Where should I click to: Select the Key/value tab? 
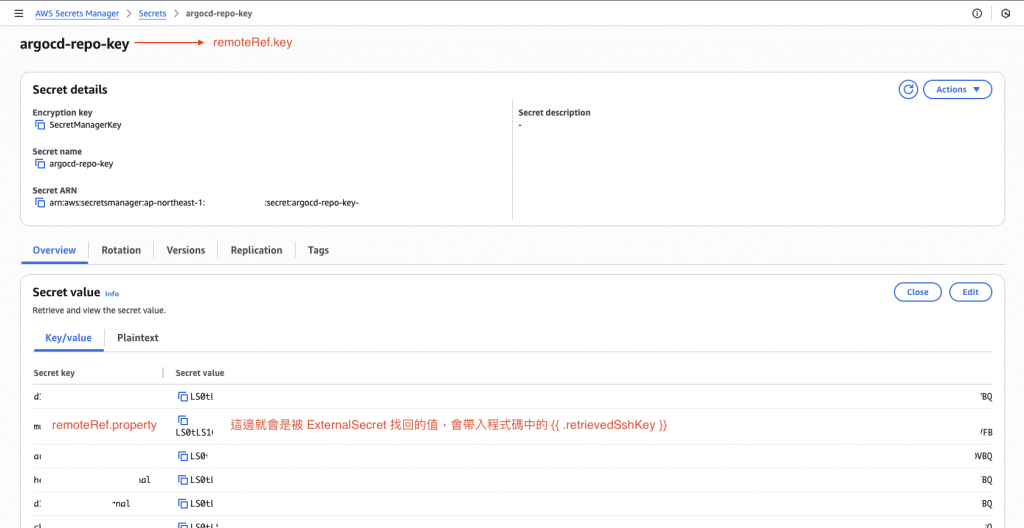coord(68,338)
